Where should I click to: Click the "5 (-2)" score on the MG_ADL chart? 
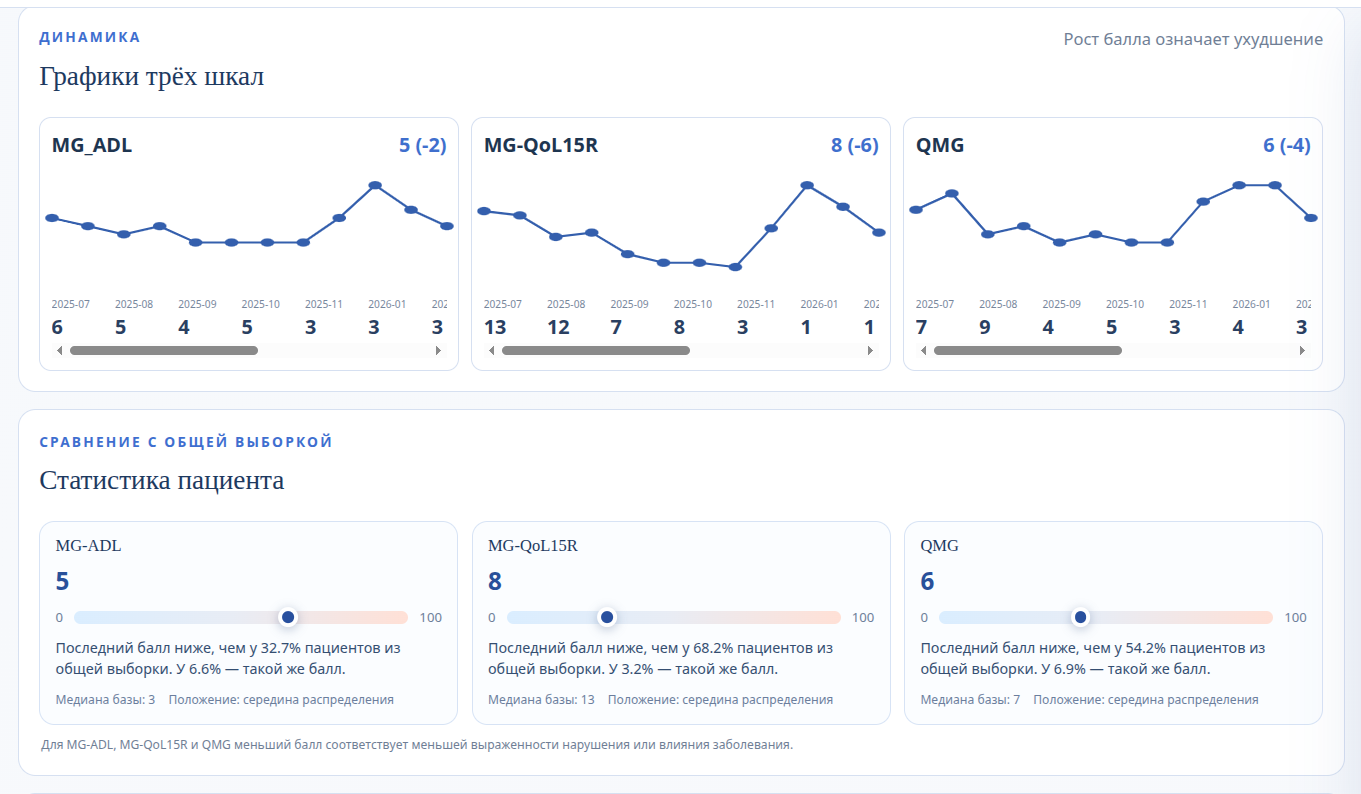coord(423,146)
